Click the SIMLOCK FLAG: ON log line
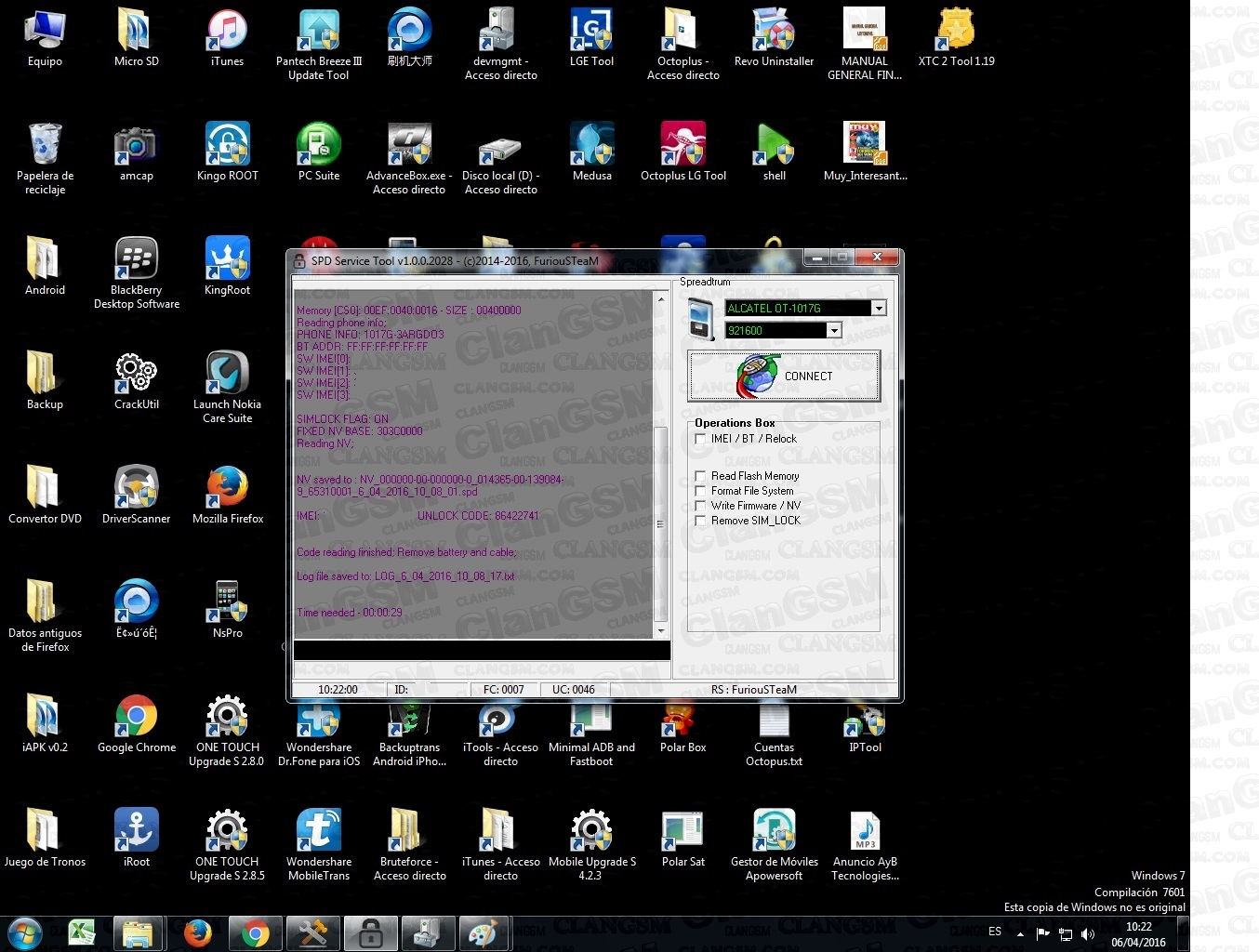Viewport: 1259px width, 952px height. 342,419
